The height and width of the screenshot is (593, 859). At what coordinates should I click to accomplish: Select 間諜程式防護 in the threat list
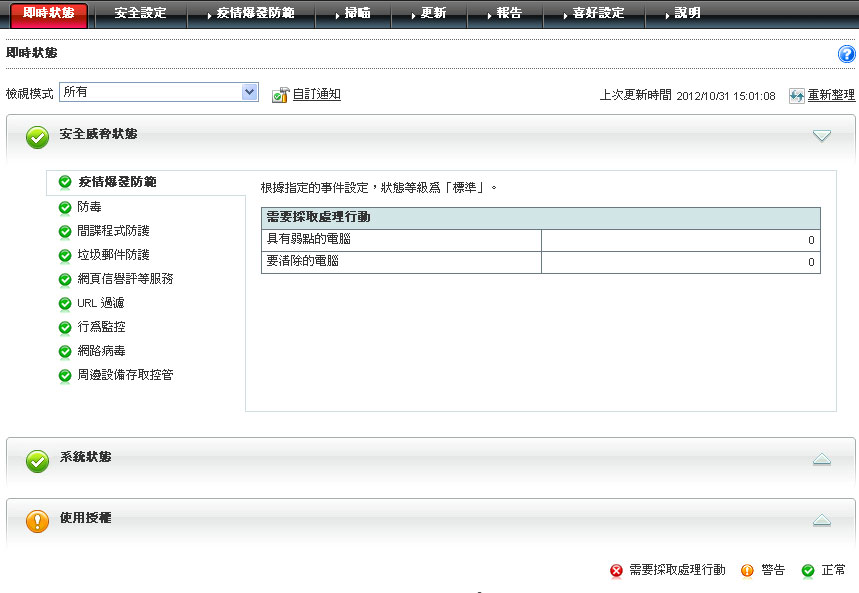113,231
